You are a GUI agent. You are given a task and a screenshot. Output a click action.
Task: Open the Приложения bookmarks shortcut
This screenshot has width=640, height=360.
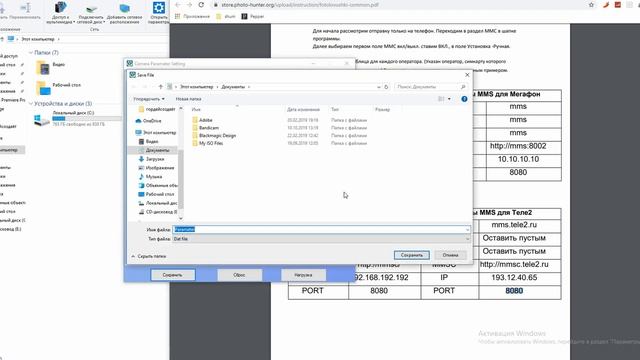[x=192, y=16]
